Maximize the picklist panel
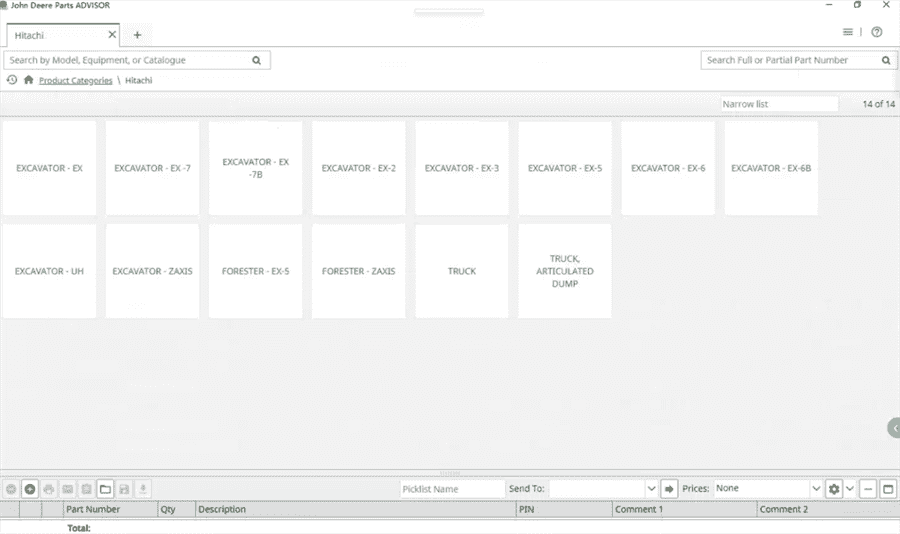Screen dimensions: 900x534 (x=888, y=489)
